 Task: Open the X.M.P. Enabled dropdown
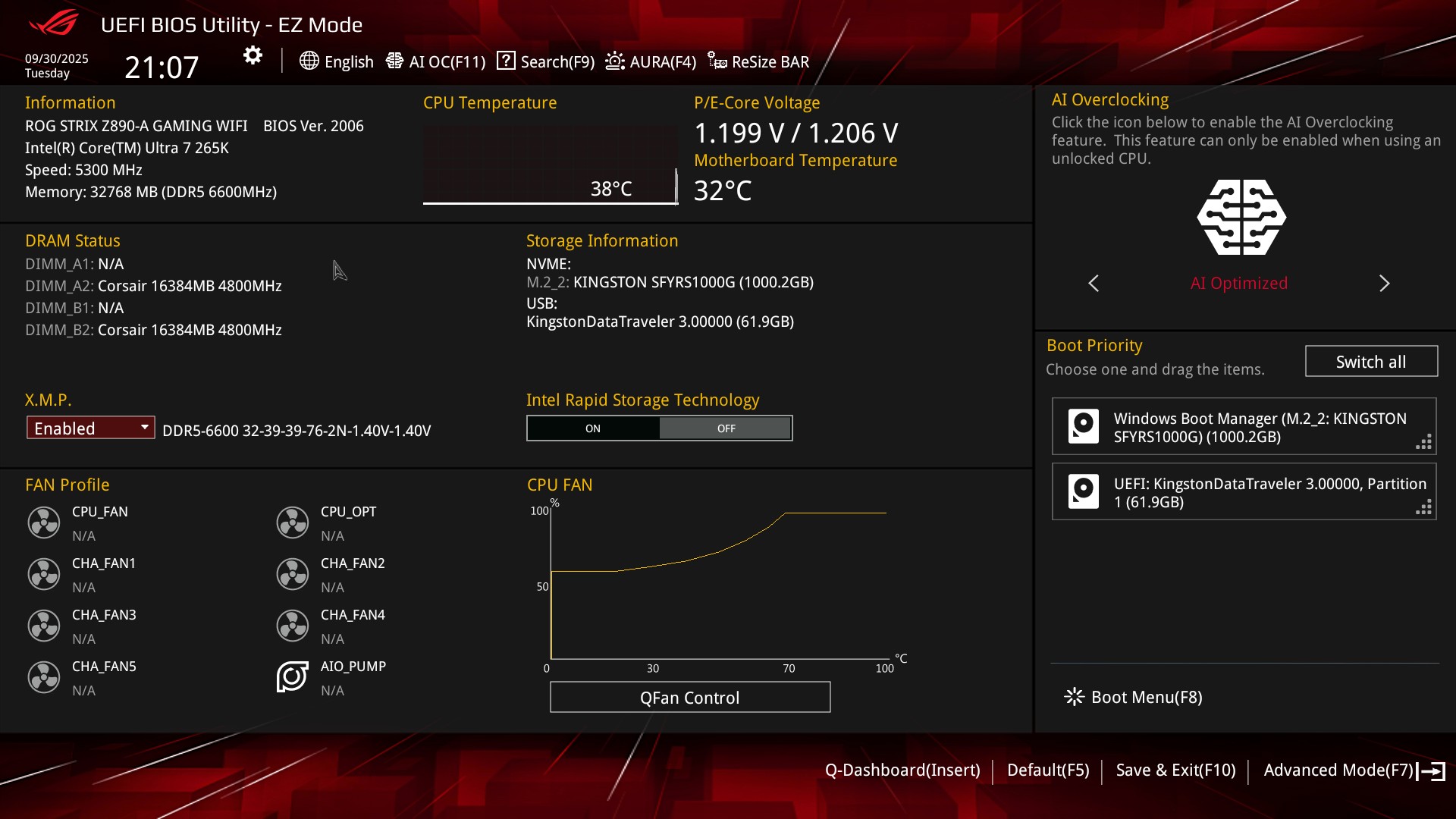click(90, 428)
